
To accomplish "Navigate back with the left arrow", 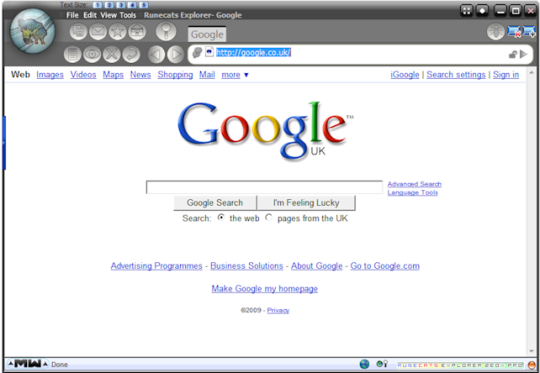I will (156, 54).
